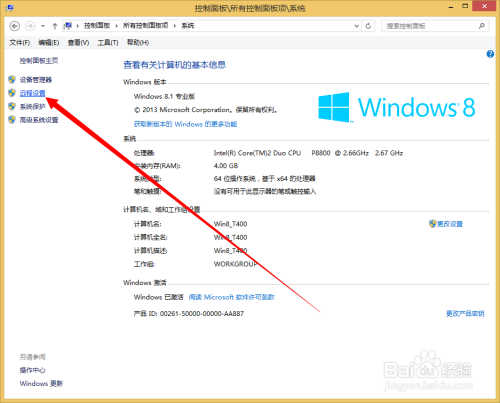Image resolution: width=500 pixels, height=403 pixels.
Task: Open the recent locations dropdown arrow
Action: pos(43,26)
